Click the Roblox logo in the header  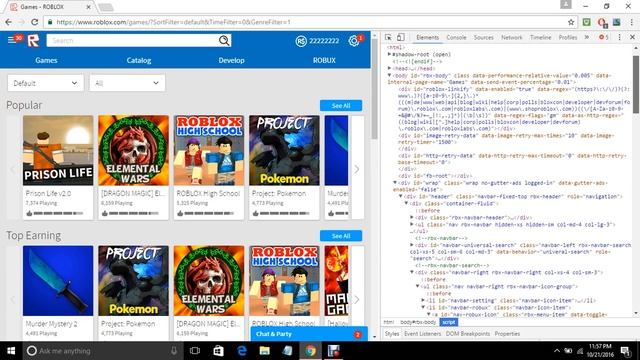[x=33, y=40]
